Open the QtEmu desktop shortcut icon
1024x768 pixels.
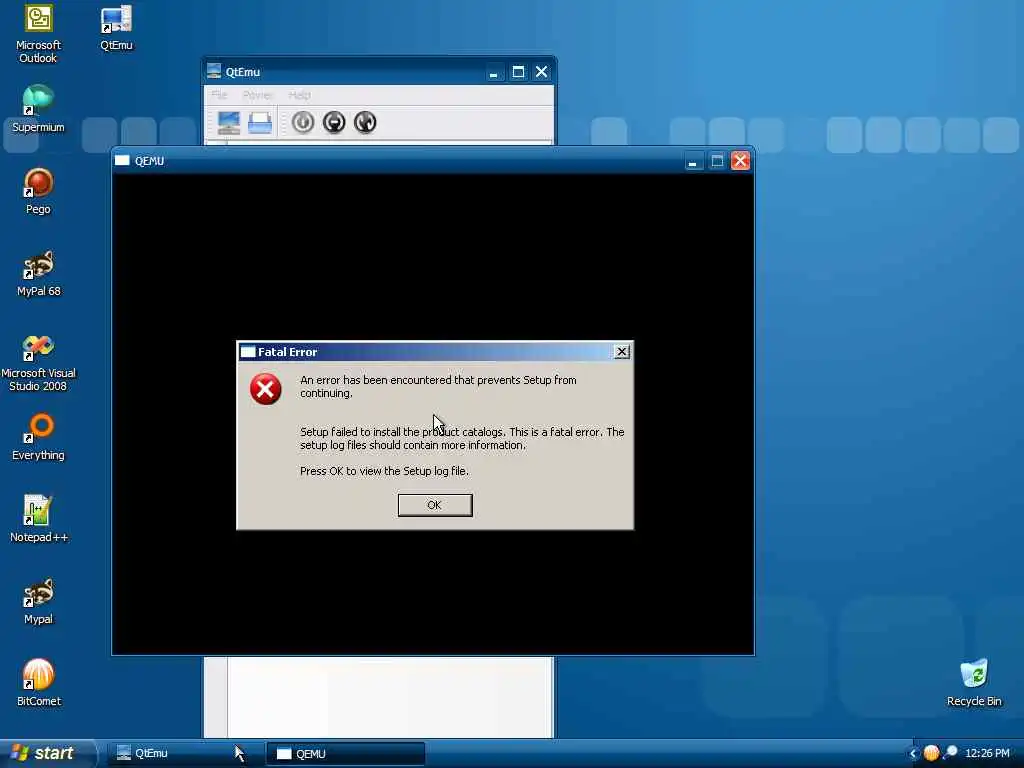pos(116,27)
